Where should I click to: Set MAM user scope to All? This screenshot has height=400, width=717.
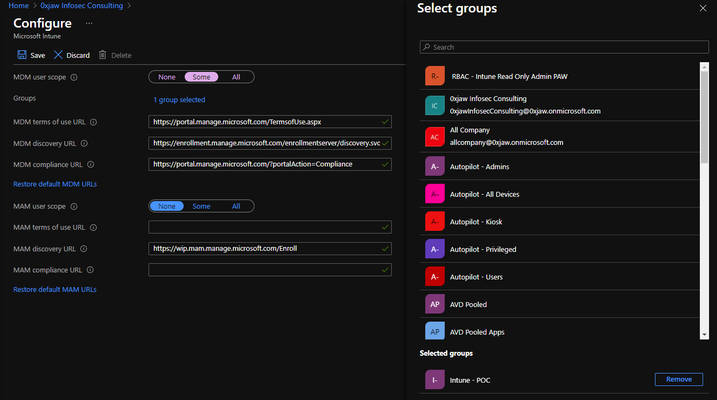point(236,206)
